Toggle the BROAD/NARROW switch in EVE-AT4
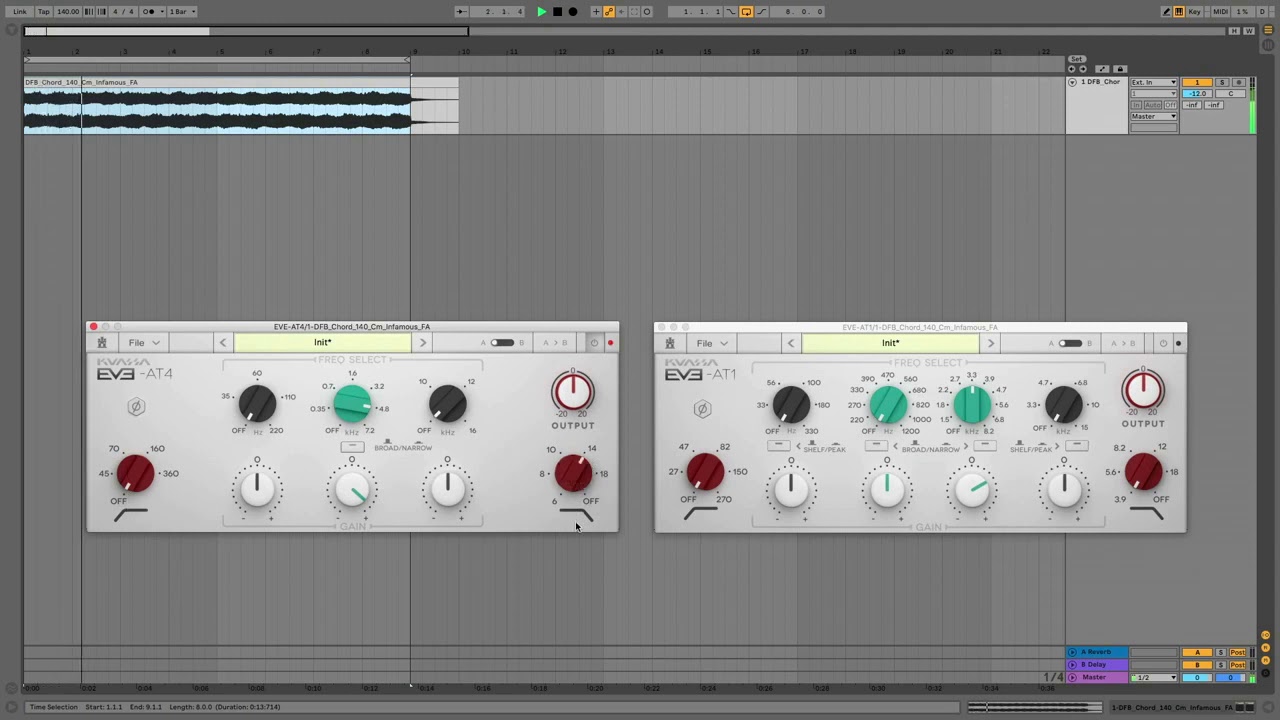 [351, 447]
